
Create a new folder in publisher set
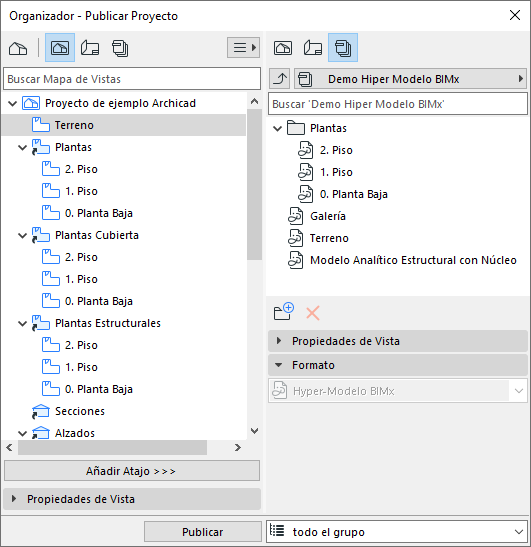click(x=283, y=312)
